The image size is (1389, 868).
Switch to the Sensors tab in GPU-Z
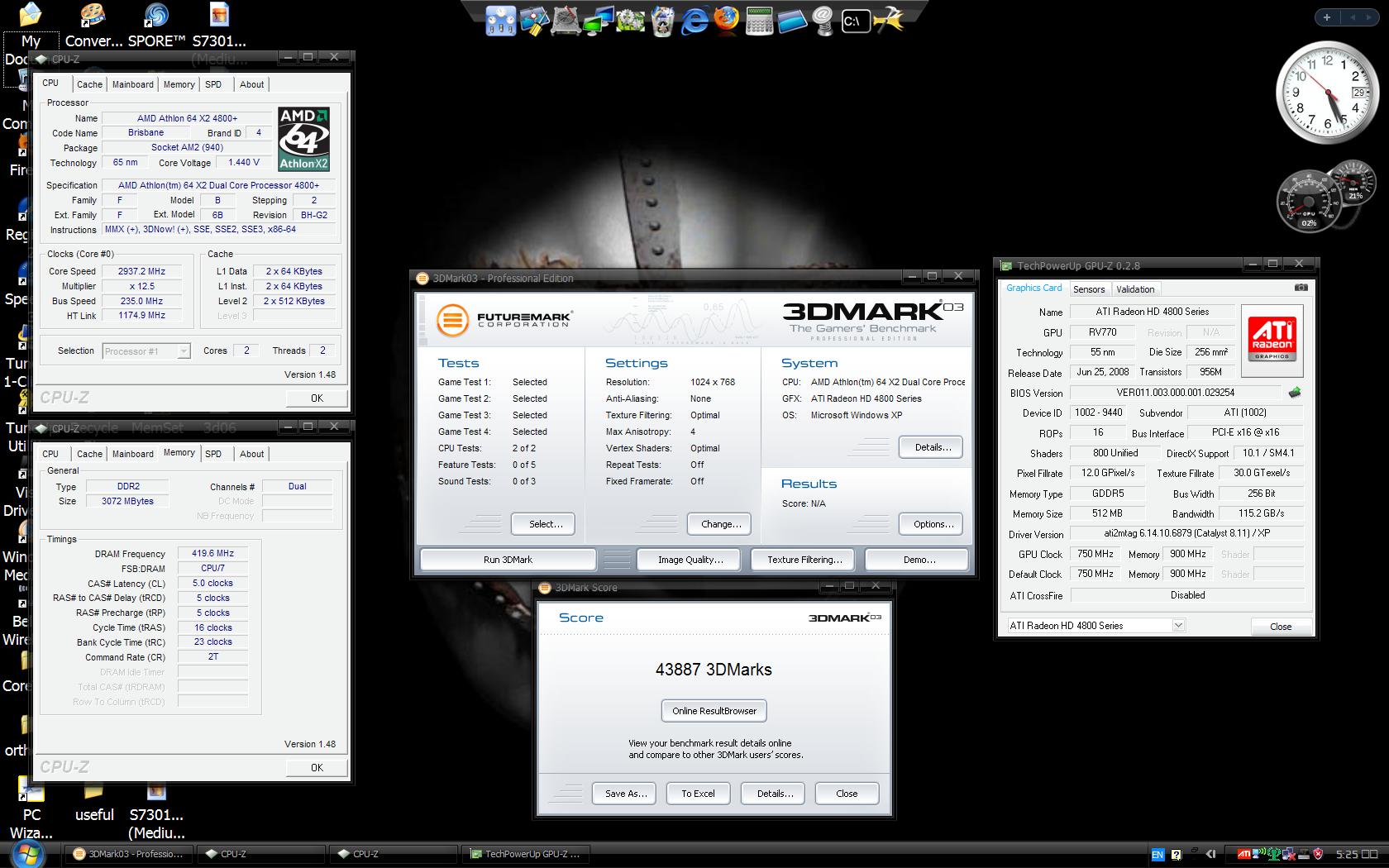click(x=1088, y=289)
